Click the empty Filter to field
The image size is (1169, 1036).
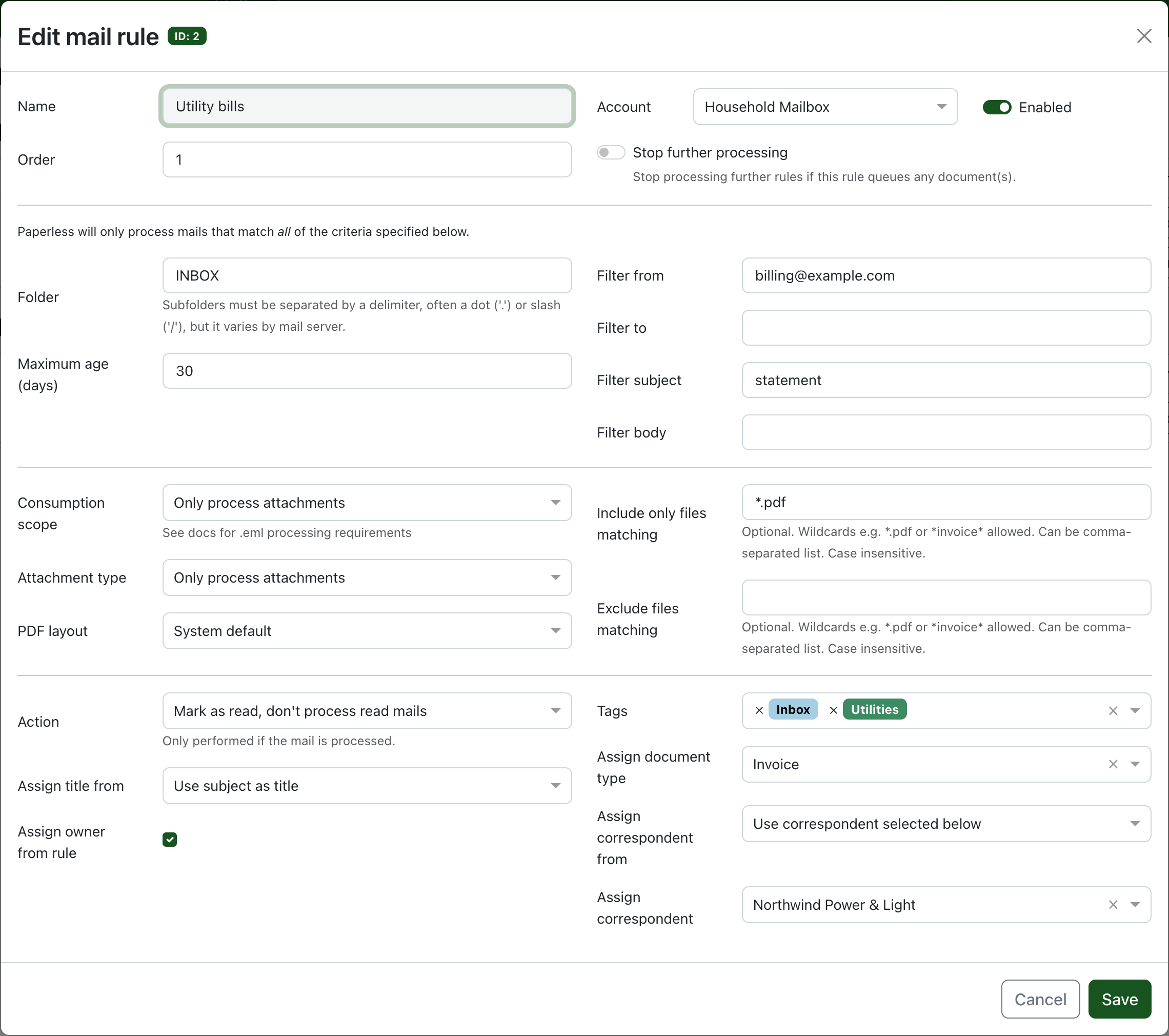pos(946,328)
